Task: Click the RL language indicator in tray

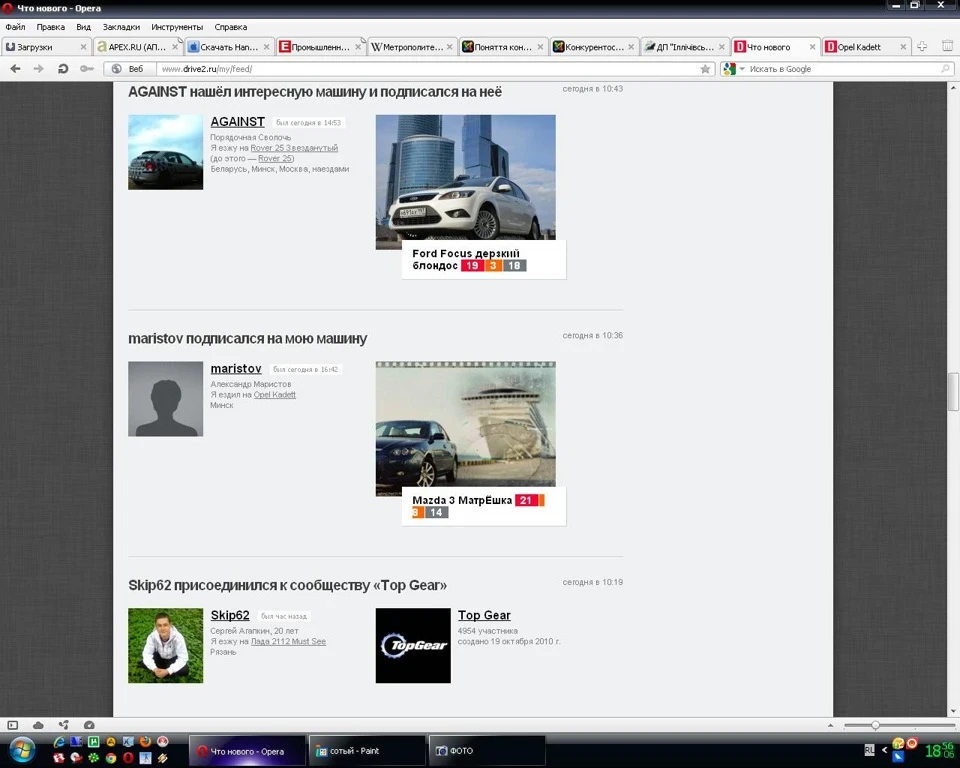Action: pyautogui.click(x=869, y=750)
